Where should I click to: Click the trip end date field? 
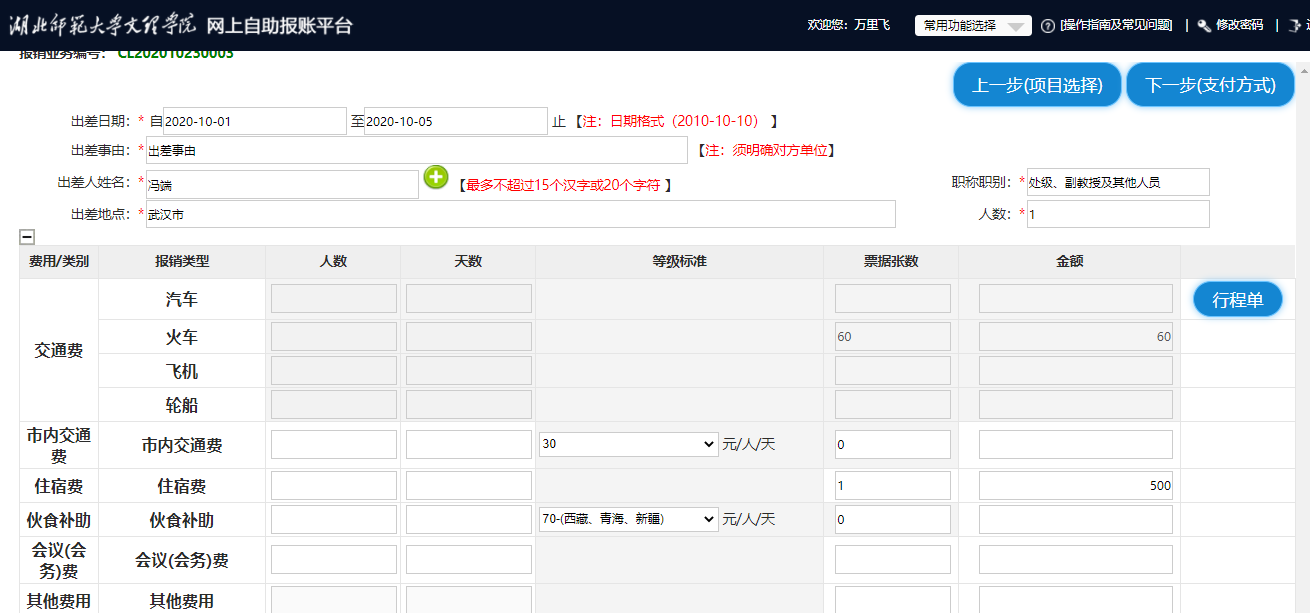tap(456, 121)
